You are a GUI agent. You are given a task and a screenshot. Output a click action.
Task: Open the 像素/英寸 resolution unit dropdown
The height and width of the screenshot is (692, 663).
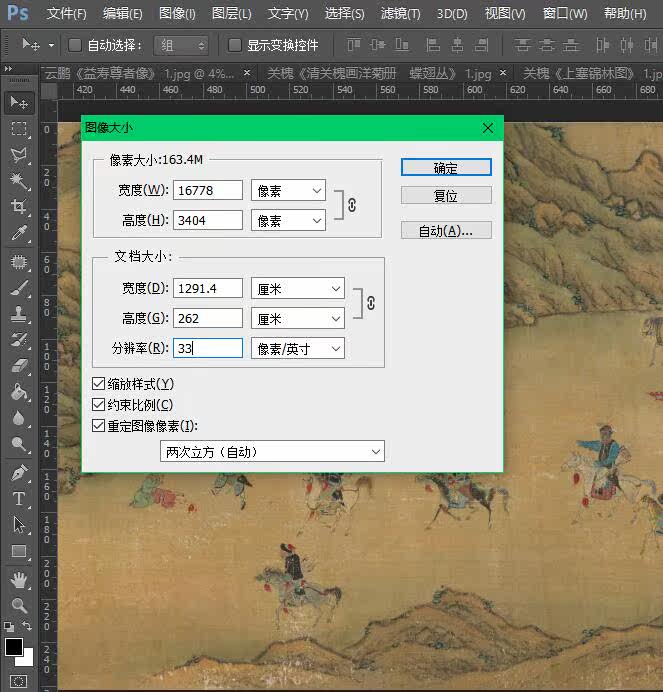point(298,349)
